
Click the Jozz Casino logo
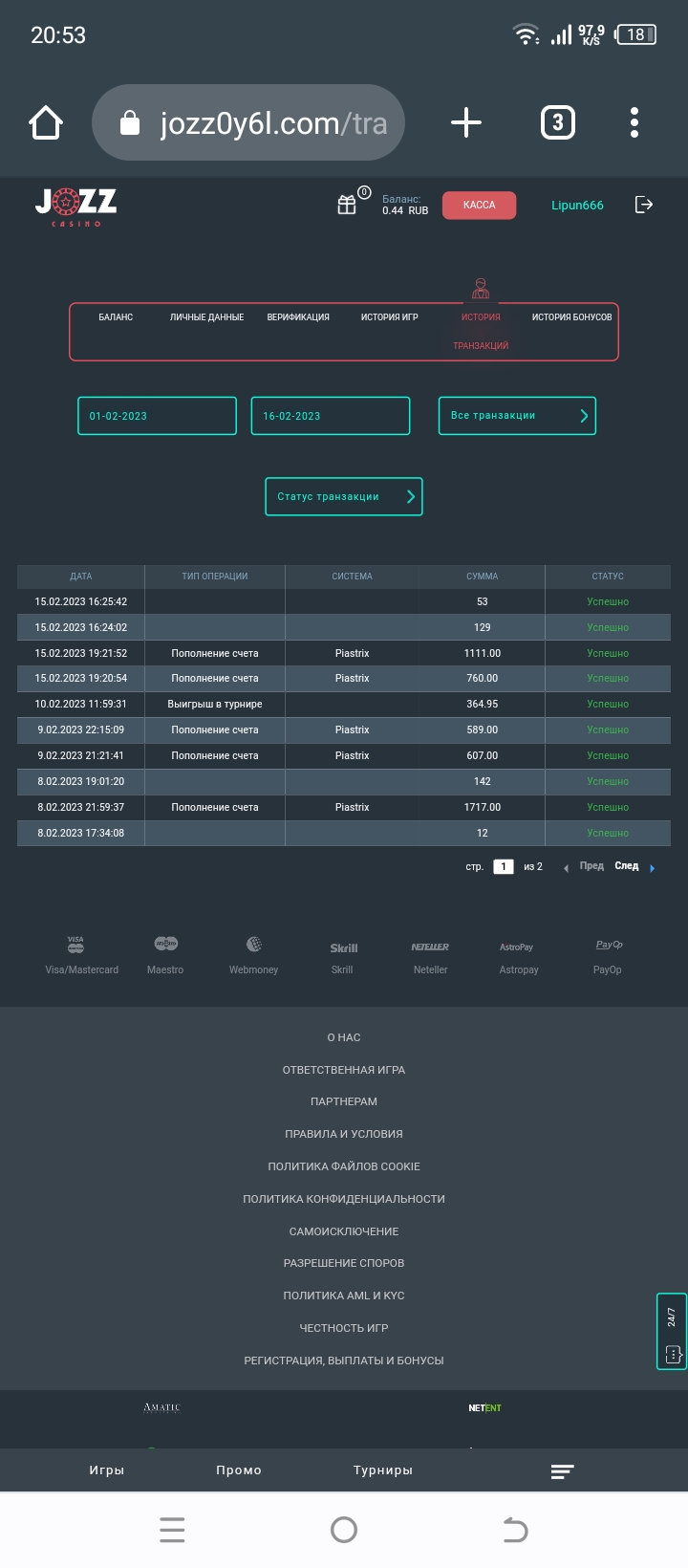point(76,207)
